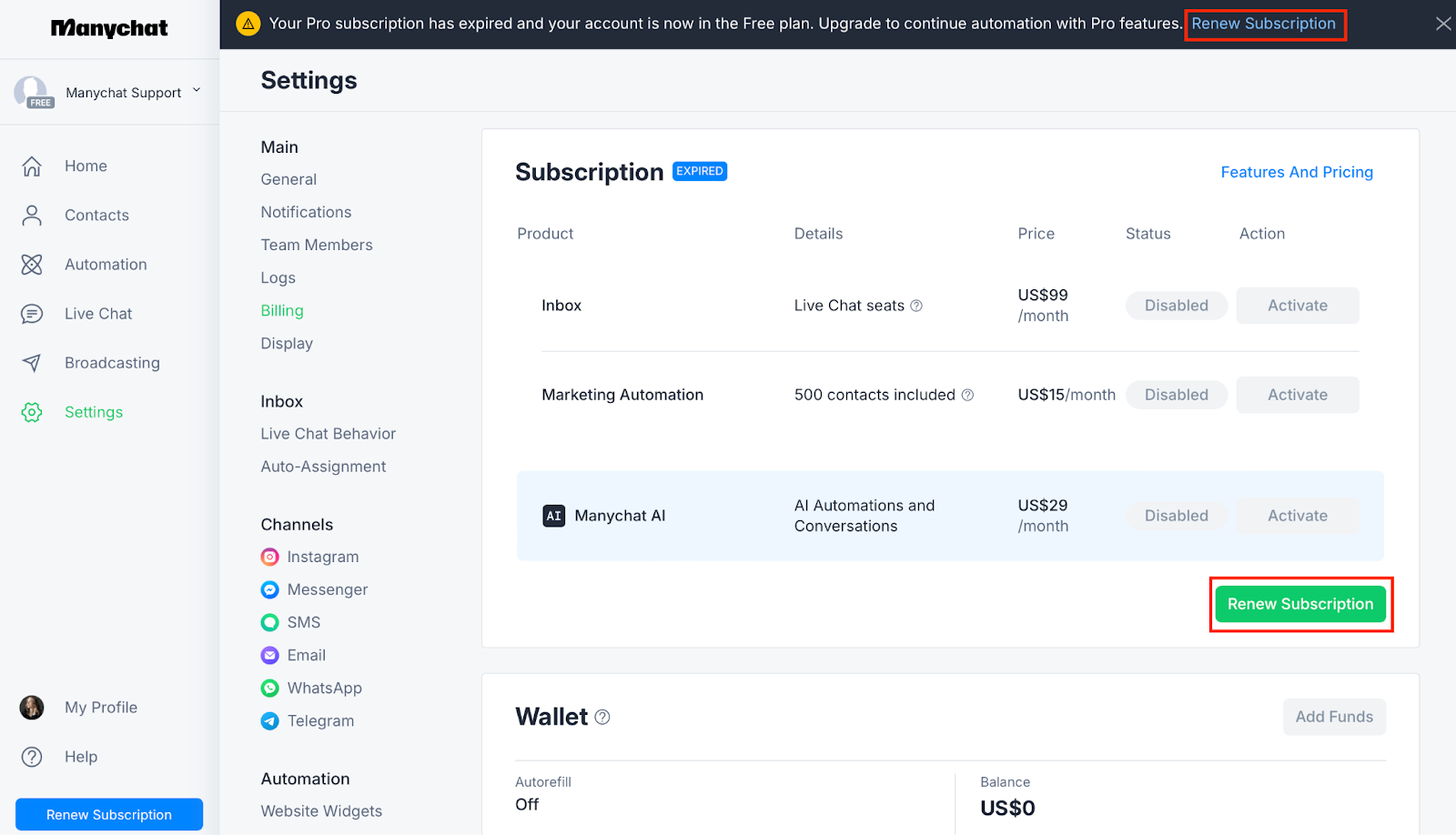This screenshot has height=835, width=1456.
Task: Open the Auto-Assignment inbox settings
Action: (x=323, y=467)
